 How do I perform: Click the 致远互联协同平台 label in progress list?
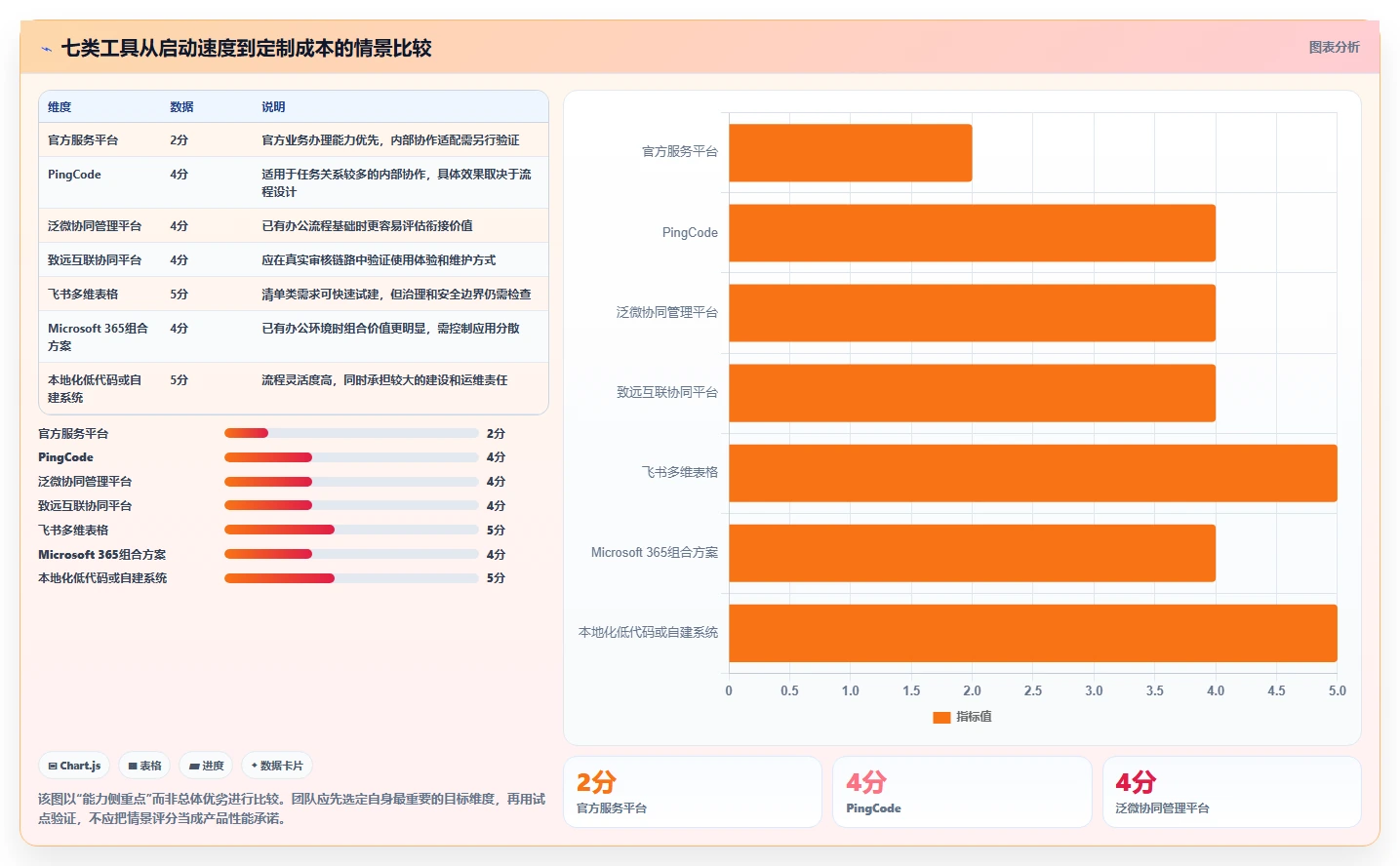coord(85,505)
